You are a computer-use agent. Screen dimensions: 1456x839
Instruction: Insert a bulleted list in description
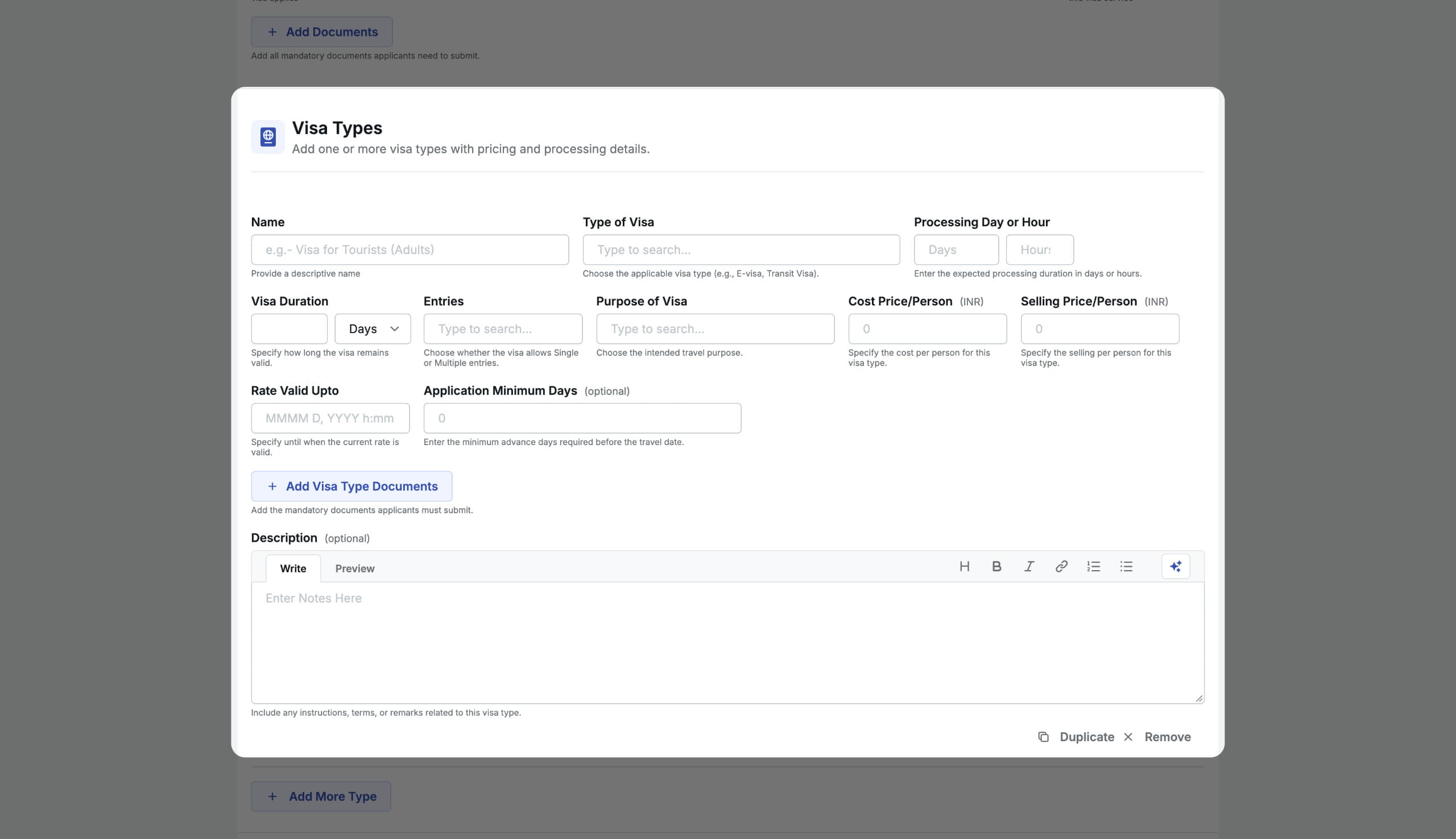(1126, 567)
